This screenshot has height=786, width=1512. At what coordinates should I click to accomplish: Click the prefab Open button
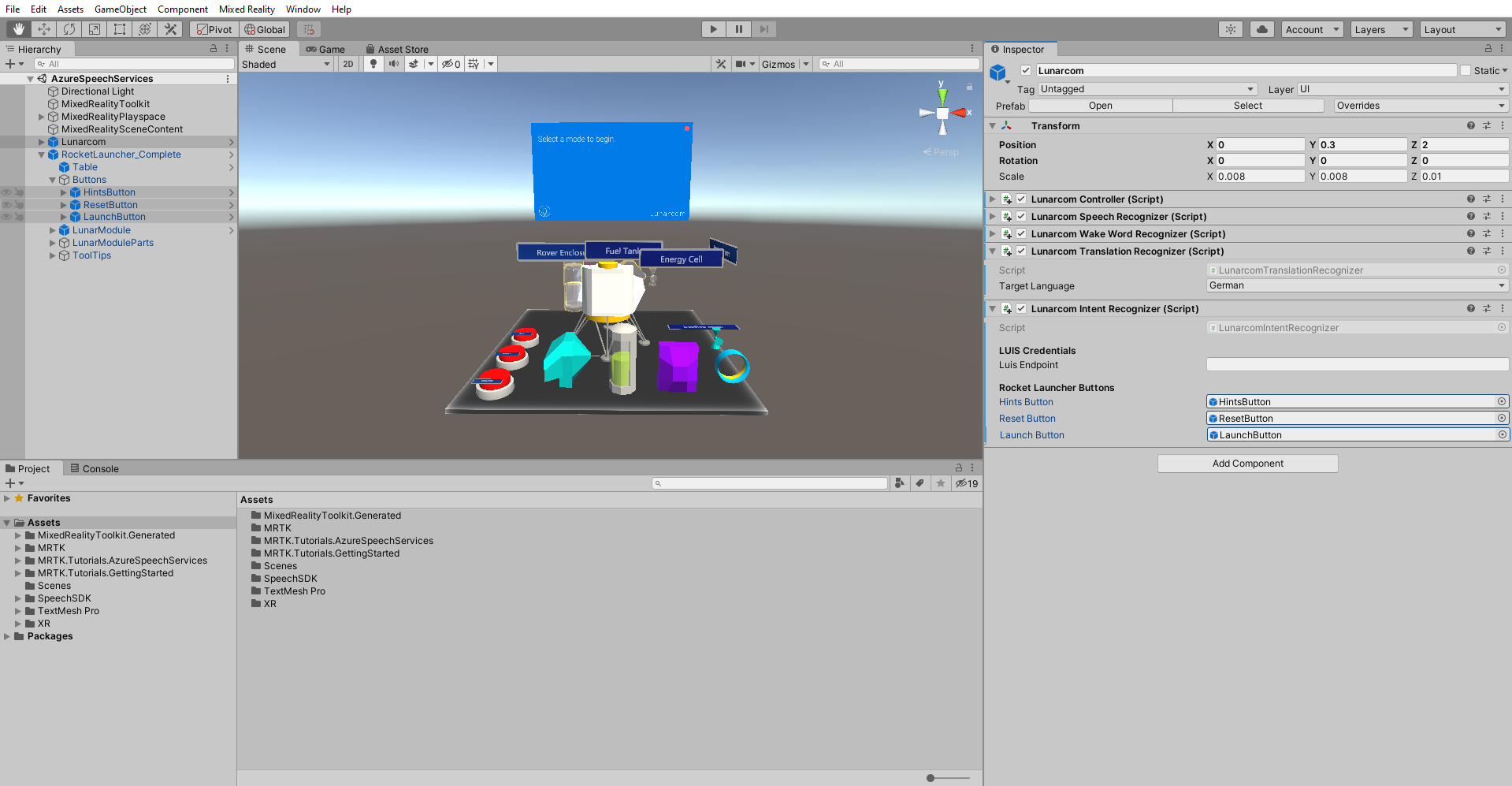1101,106
